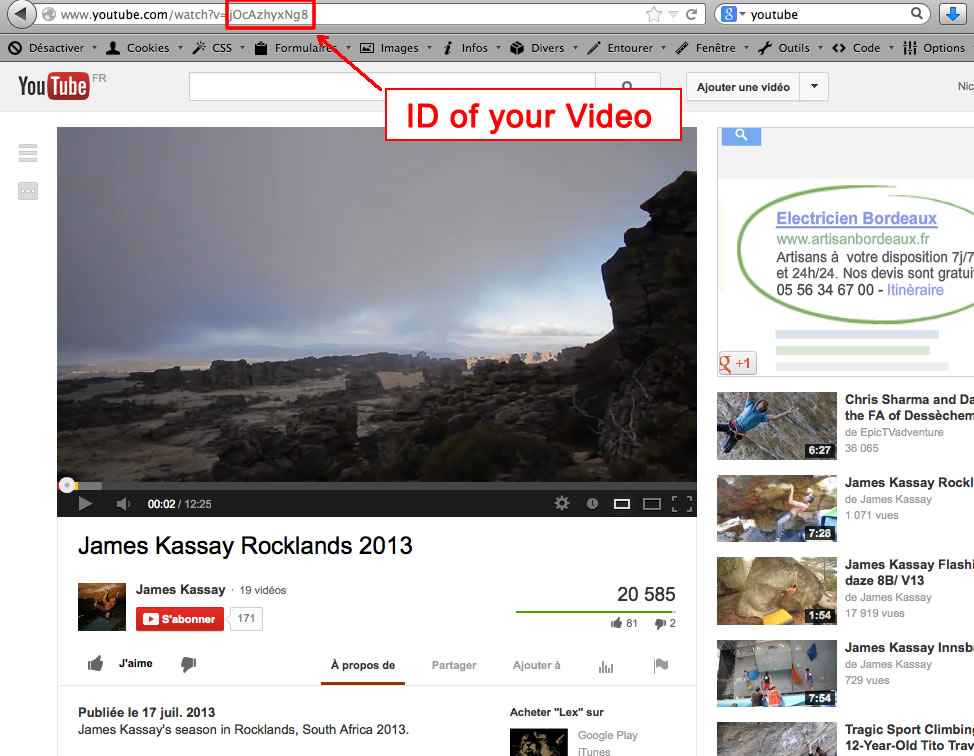The height and width of the screenshot is (756, 974).
Task: Bookmark page with the star icon
Action: tap(653, 14)
